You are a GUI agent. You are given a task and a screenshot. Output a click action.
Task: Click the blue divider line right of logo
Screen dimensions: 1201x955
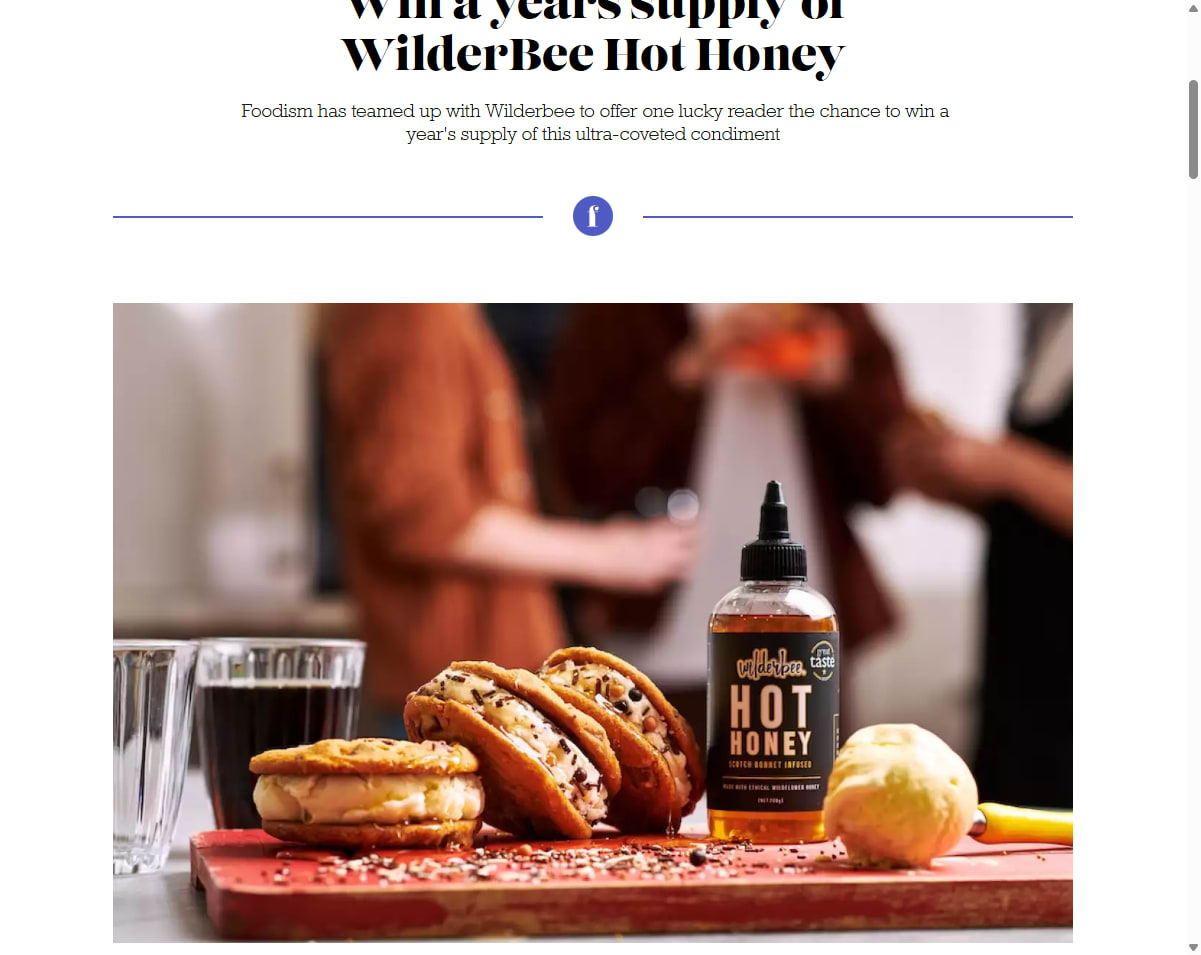tap(858, 216)
